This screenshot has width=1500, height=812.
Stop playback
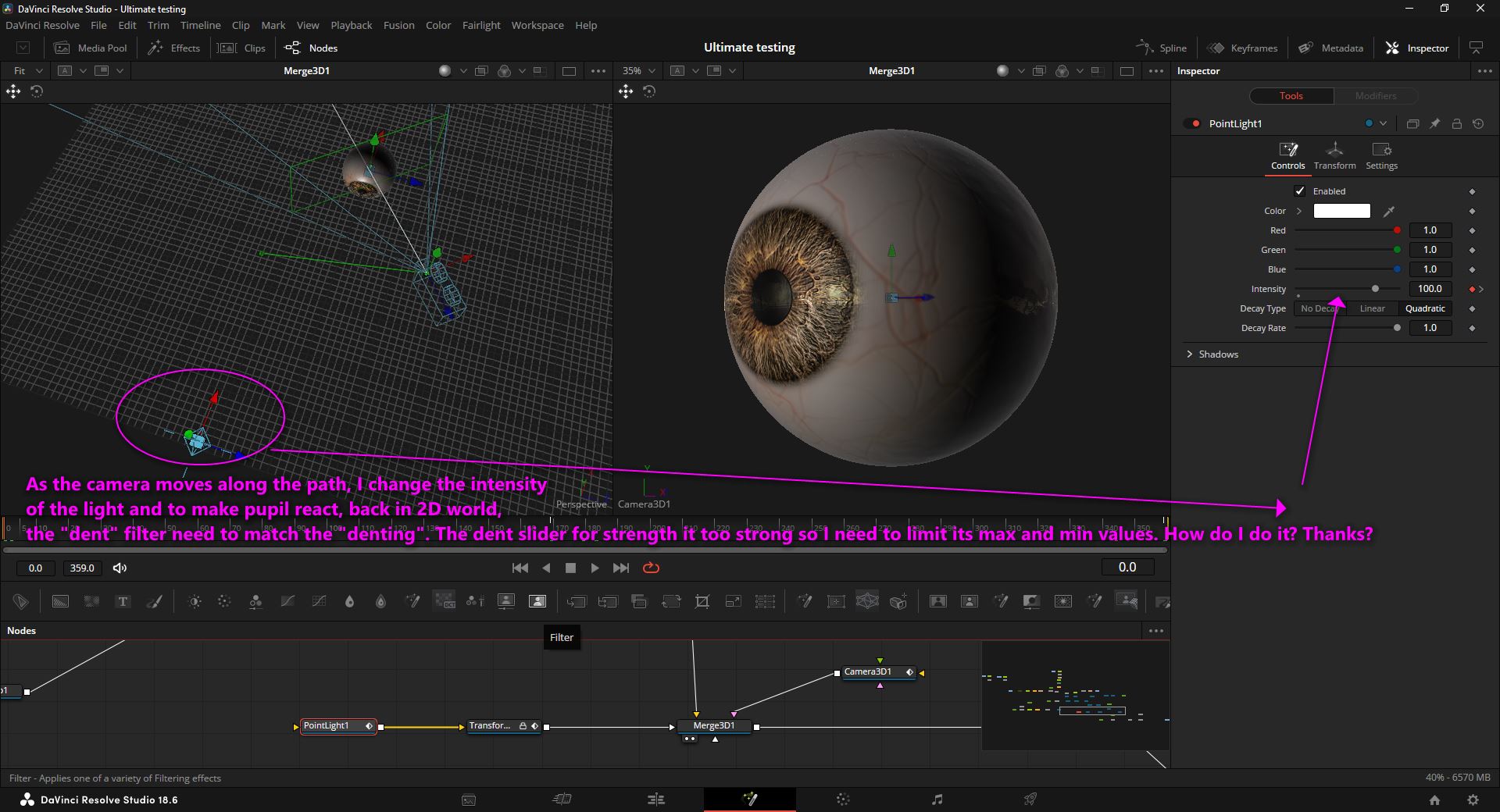pos(570,568)
